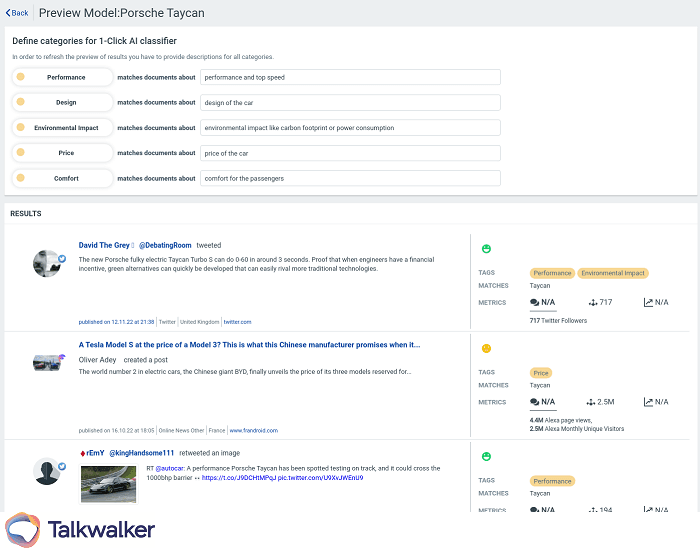Click the Environmental Impact tag on the first result
The height and width of the screenshot is (553, 700).
click(x=613, y=273)
